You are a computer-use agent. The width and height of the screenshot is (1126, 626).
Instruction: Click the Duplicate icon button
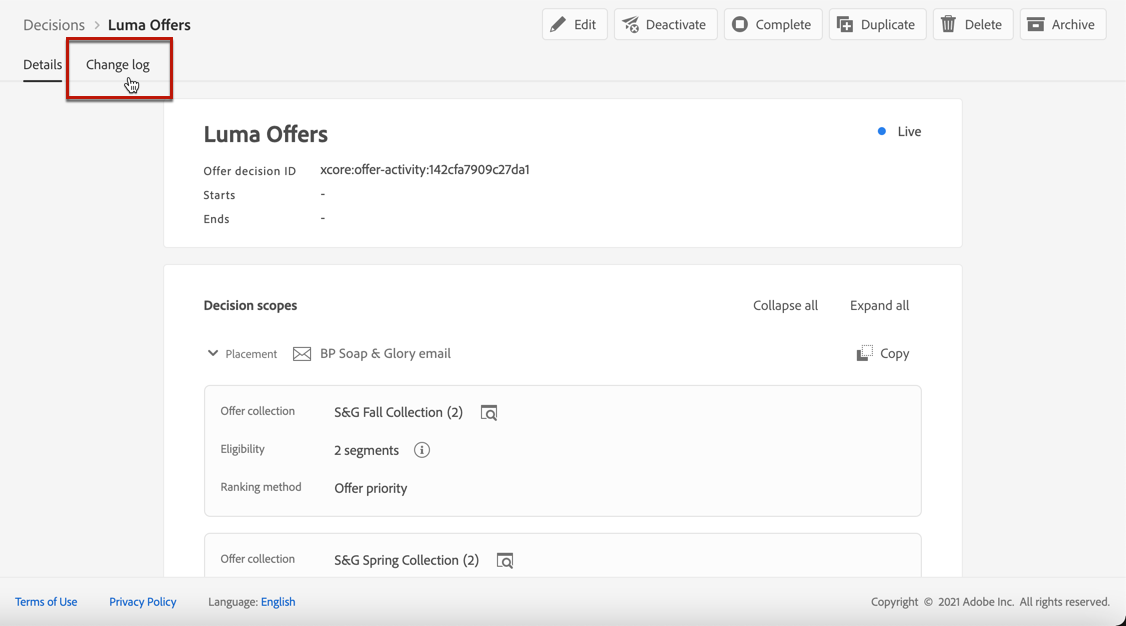(x=845, y=25)
